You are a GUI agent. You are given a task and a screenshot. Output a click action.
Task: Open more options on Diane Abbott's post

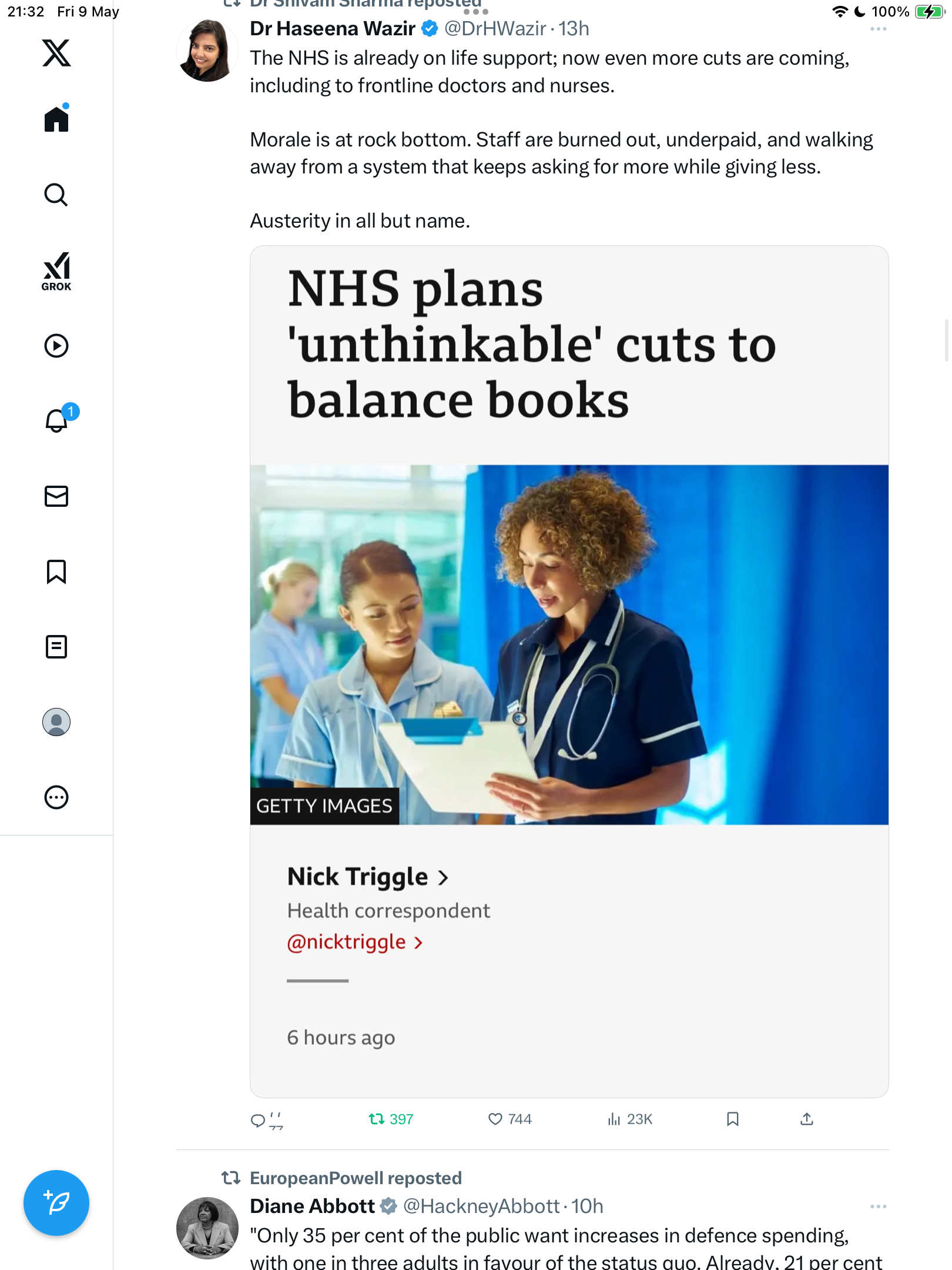point(878,1206)
